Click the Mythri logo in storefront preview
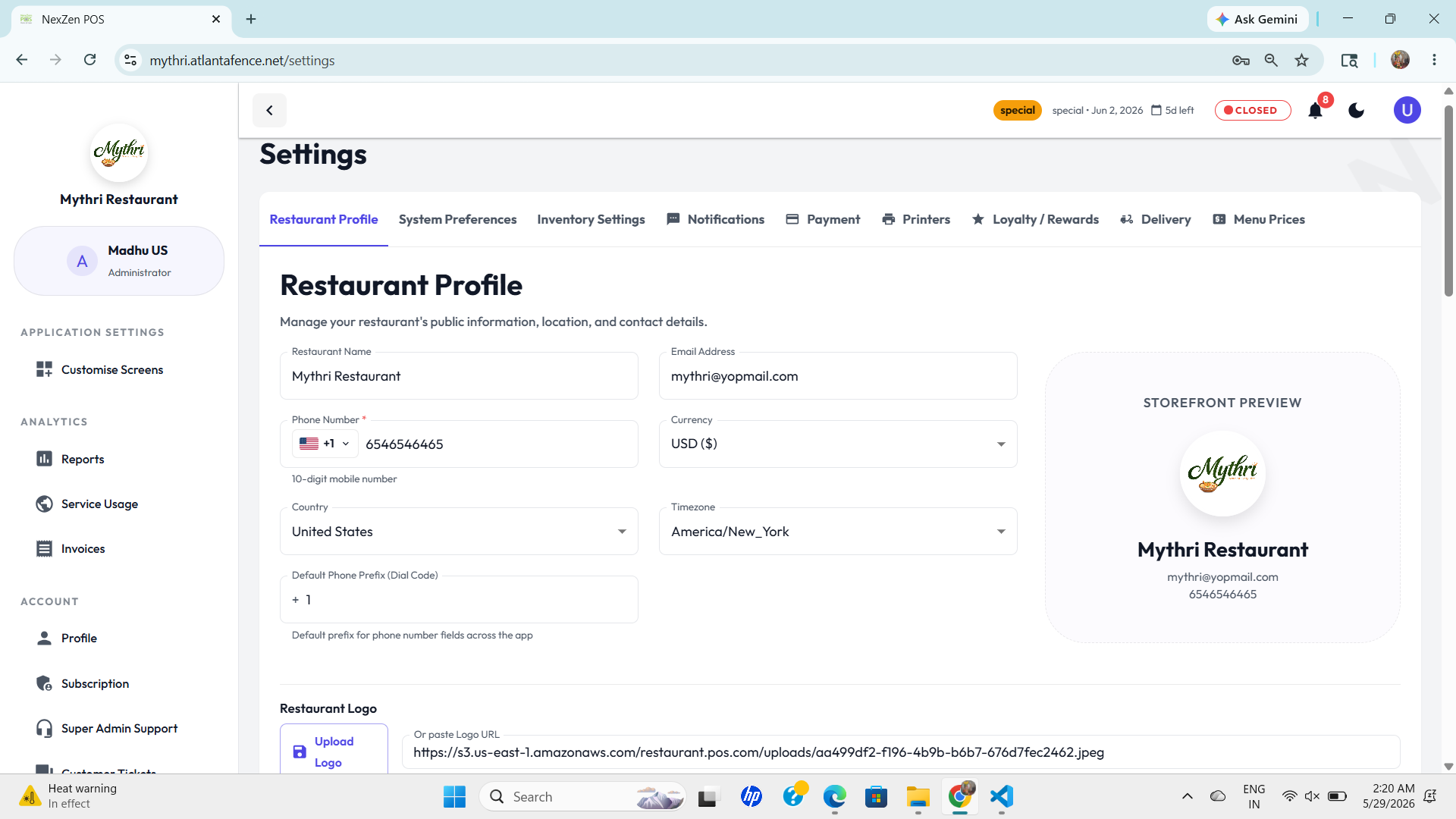Viewport: 1456px width, 819px height. (1222, 474)
